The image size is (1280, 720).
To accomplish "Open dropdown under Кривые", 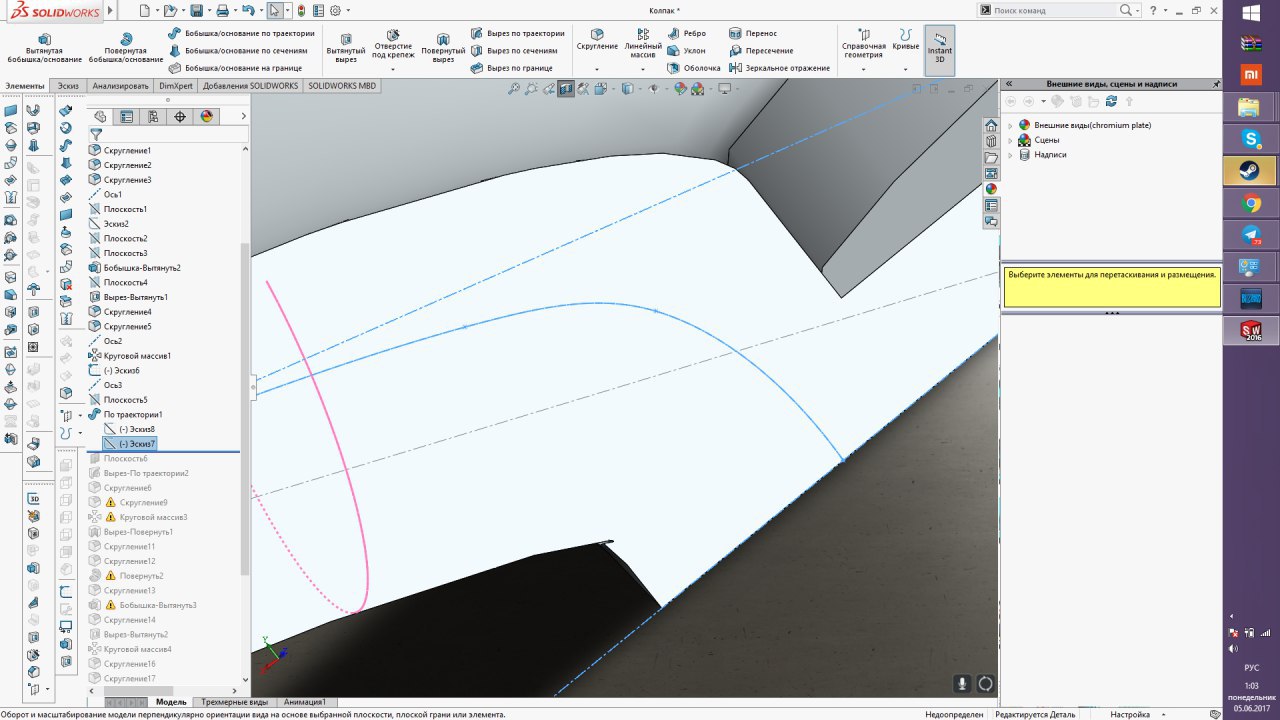I will (x=906, y=69).
